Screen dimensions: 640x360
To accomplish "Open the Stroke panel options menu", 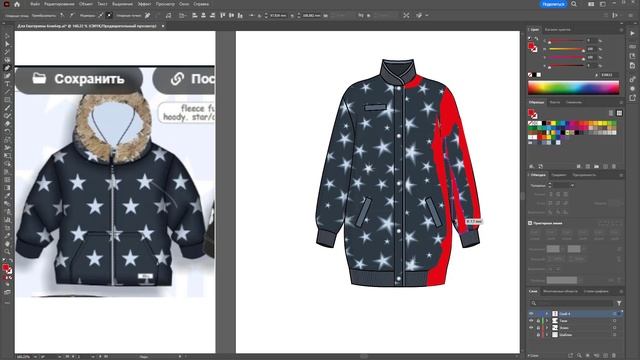I will tap(621, 175).
